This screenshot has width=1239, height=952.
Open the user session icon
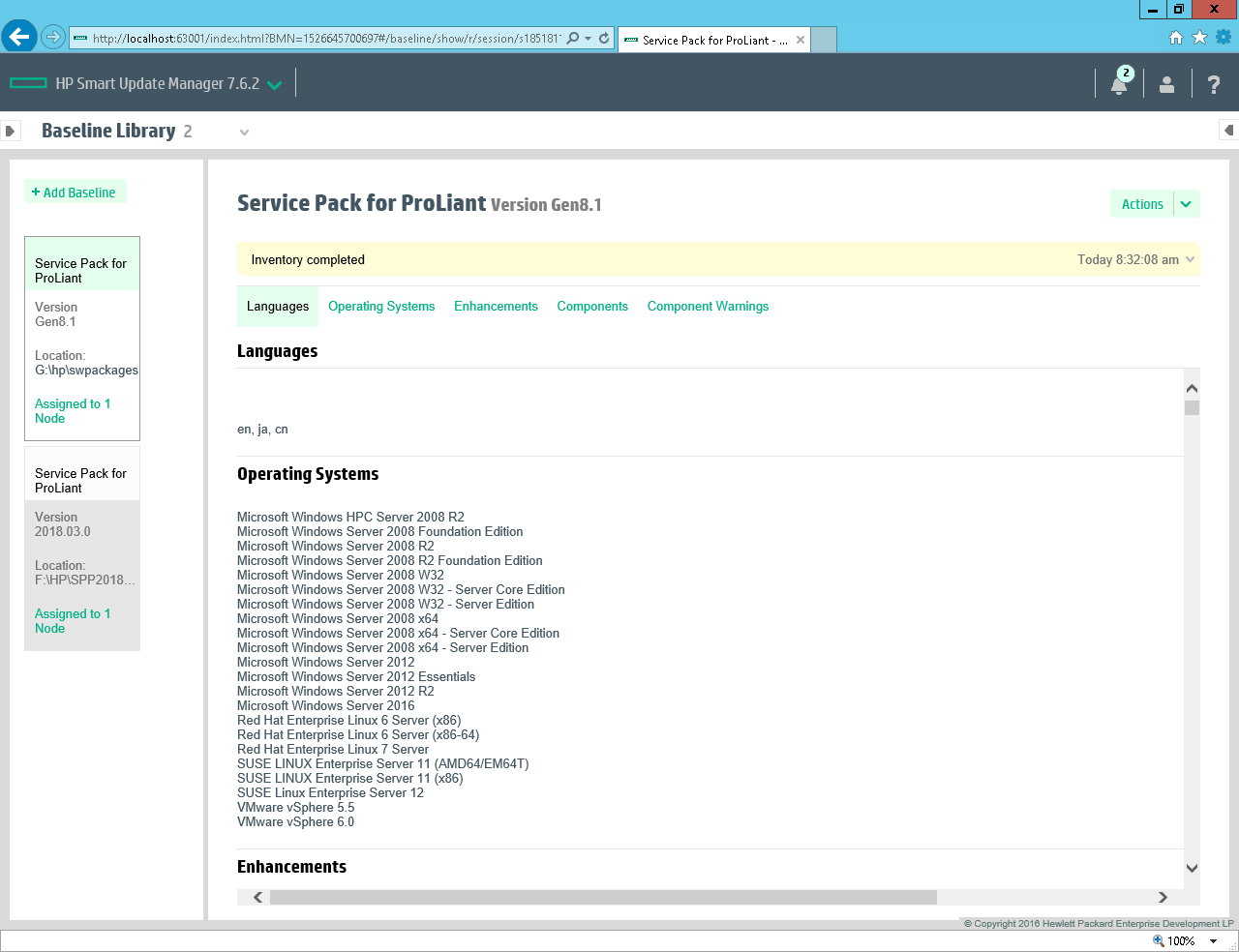(1166, 84)
